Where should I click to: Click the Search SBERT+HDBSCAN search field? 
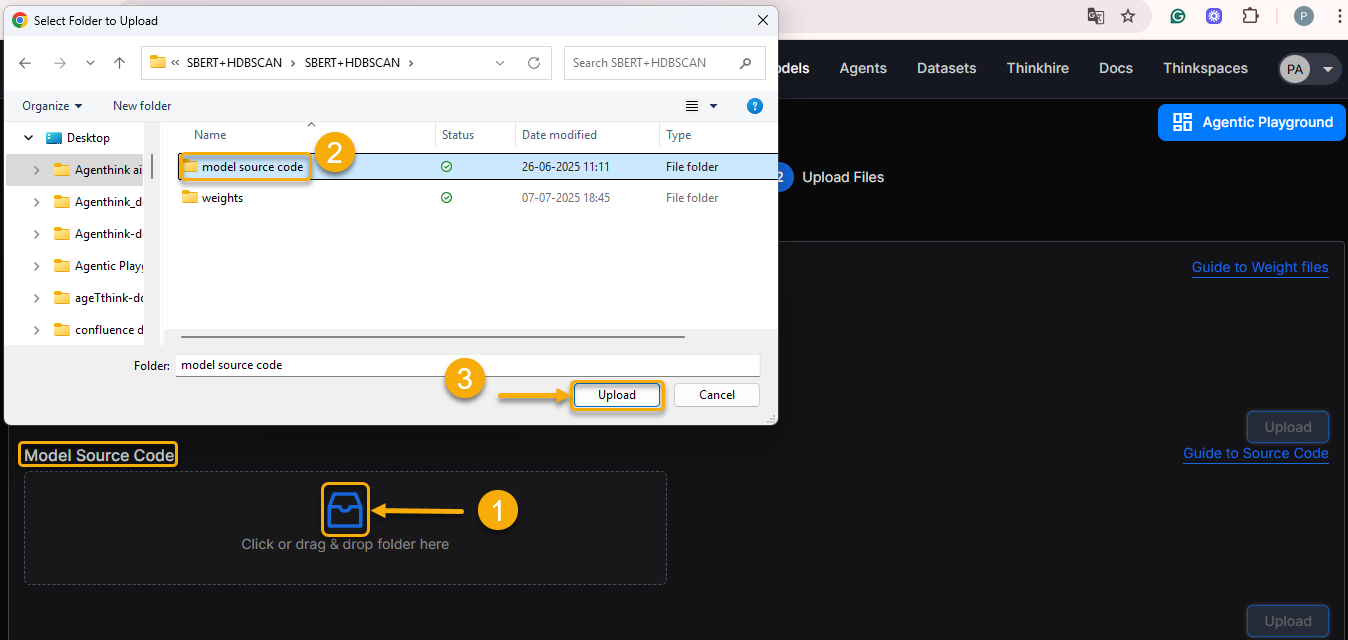pyautogui.click(x=652, y=63)
